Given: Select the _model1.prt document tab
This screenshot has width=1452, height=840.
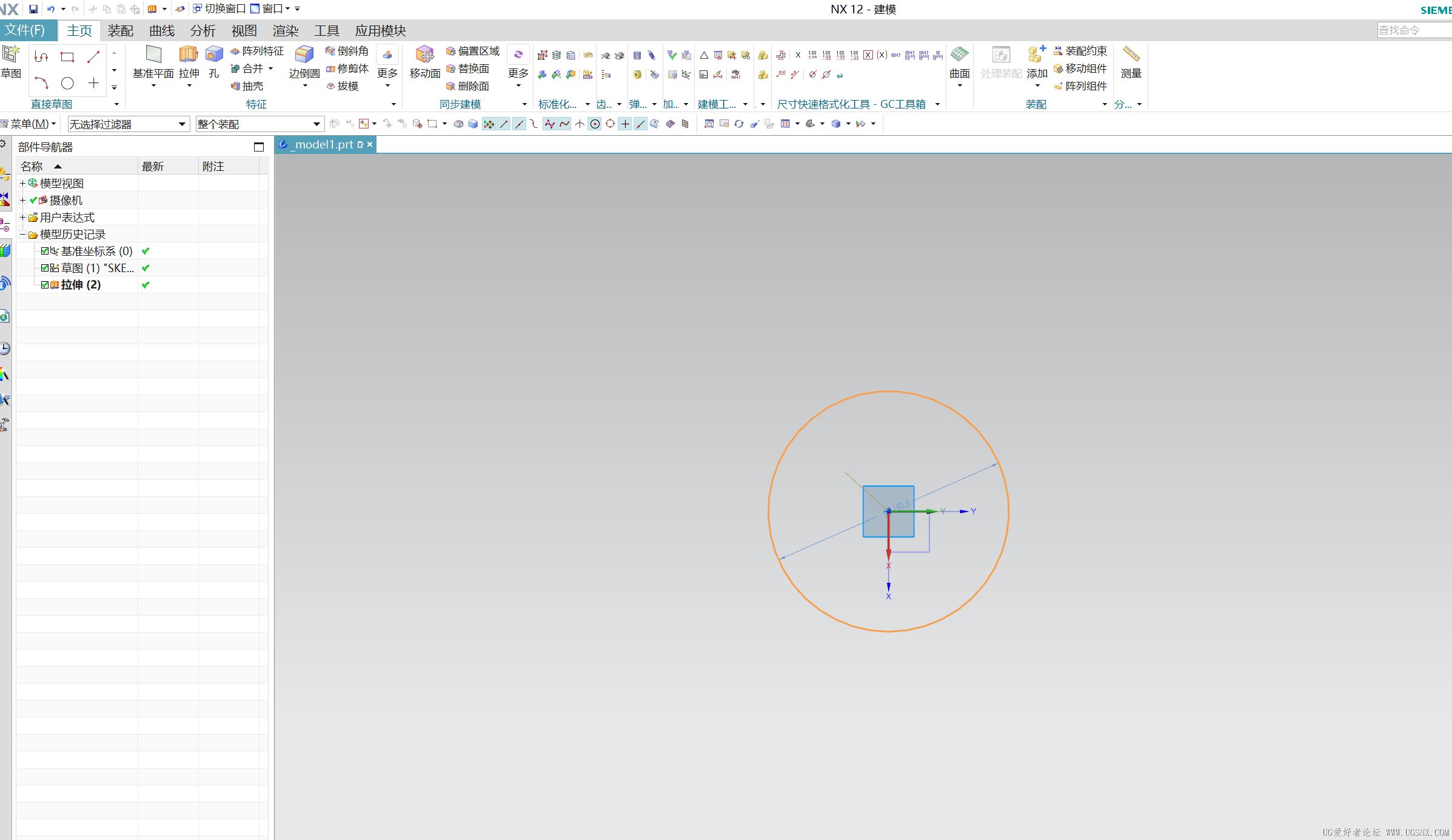Looking at the screenshot, I should [325, 144].
